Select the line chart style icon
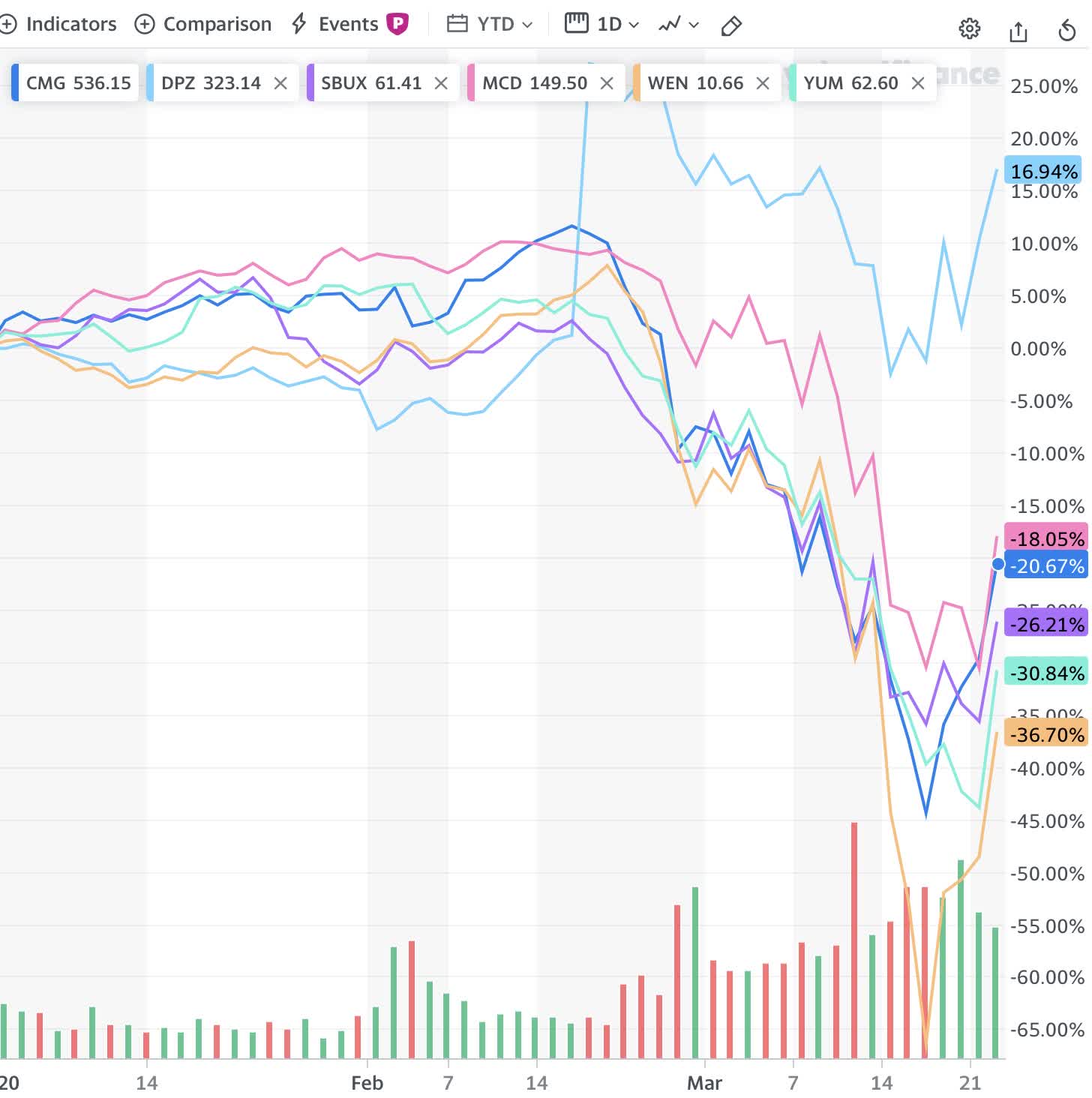This screenshot has height=1098, width=1092. pyautogui.click(x=670, y=24)
